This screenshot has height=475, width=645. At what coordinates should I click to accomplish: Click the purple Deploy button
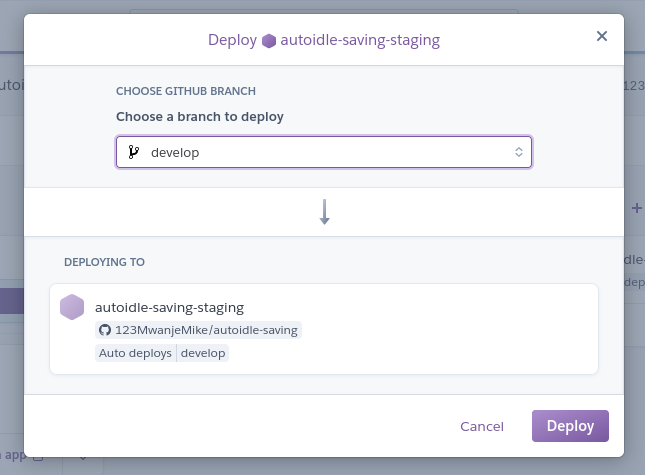[570, 426]
